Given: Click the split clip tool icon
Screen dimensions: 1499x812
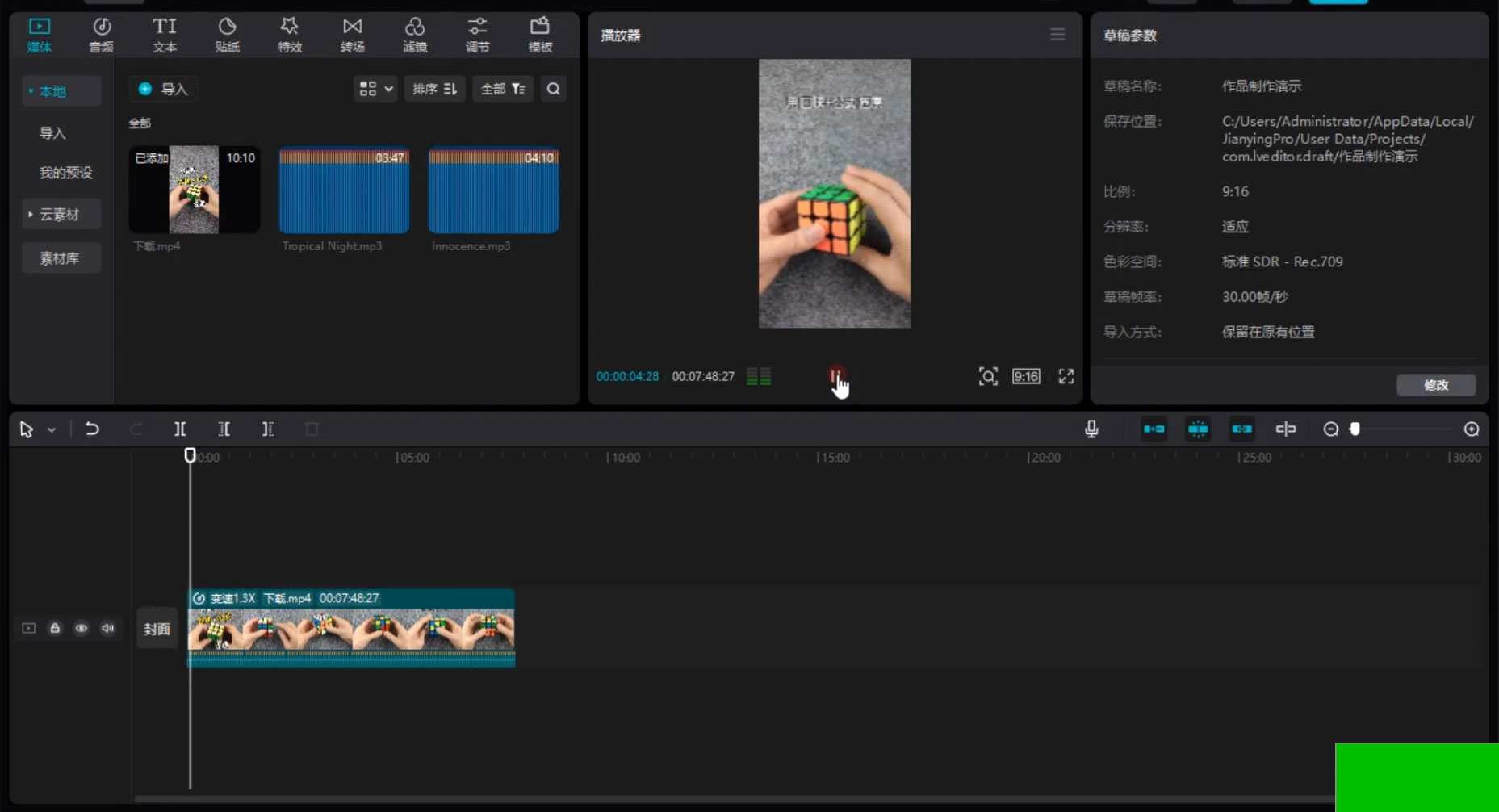Looking at the screenshot, I should 180,429.
